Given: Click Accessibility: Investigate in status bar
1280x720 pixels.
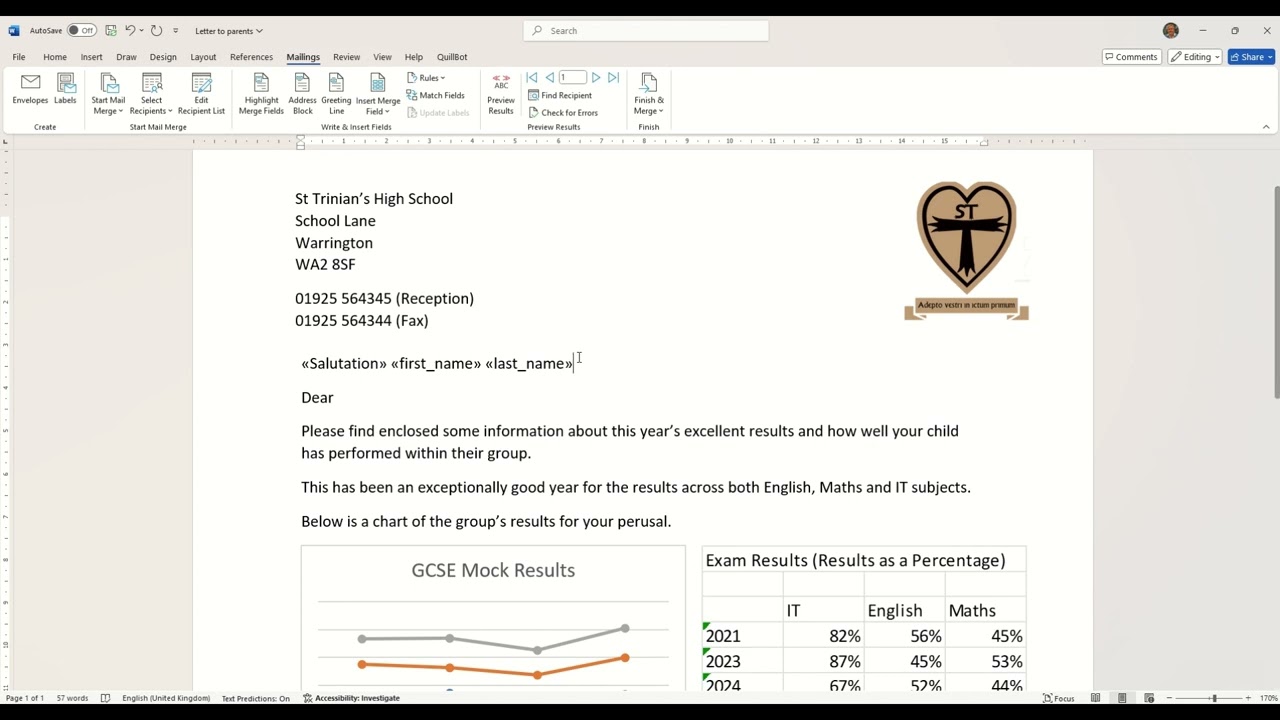Looking at the screenshot, I should (351, 698).
